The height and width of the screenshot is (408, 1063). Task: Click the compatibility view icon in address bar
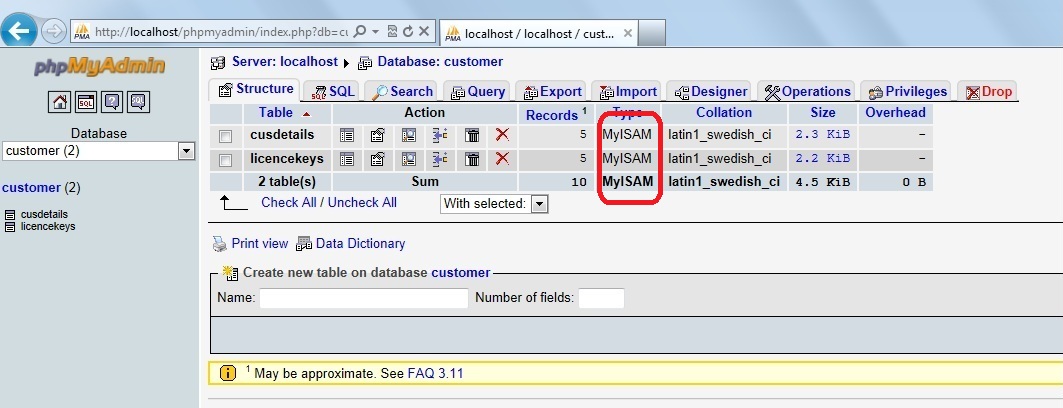click(392, 31)
